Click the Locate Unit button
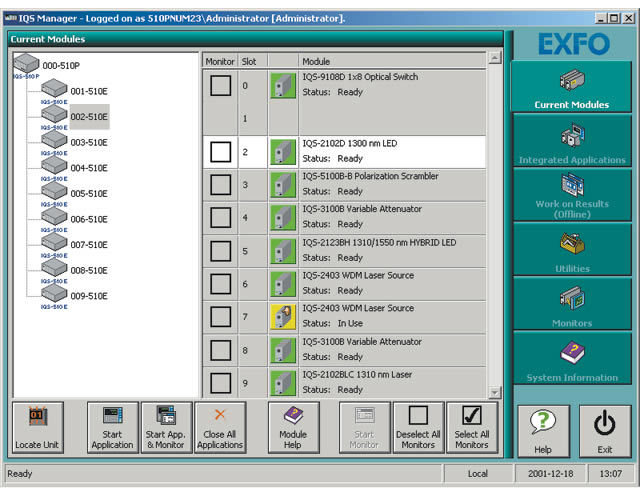Viewport: 640px width, 496px height. click(x=38, y=427)
